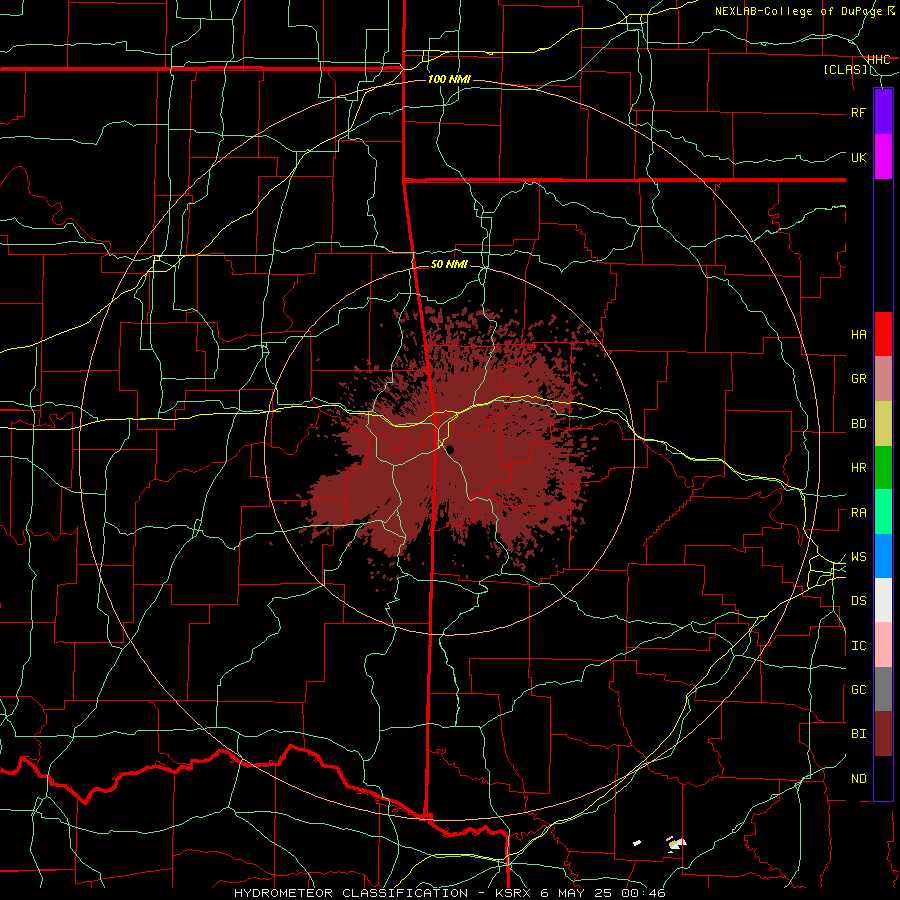Click the UK magenta legend color swatch
The image size is (900, 900).
point(883,157)
